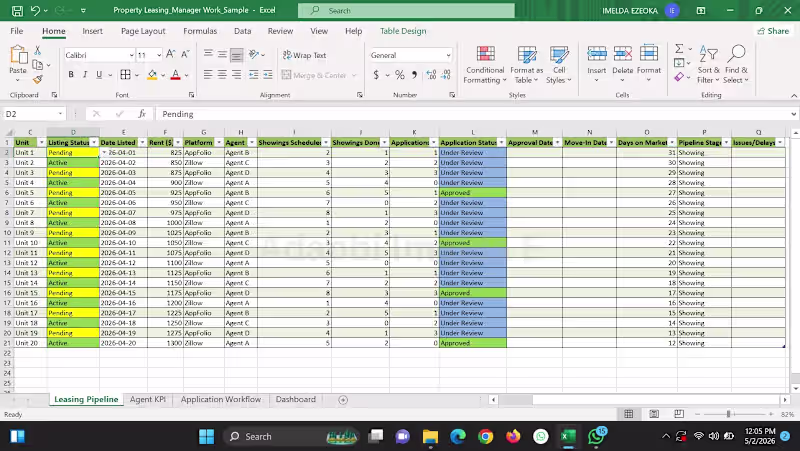The width and height of the screenshot is (800, 451).
Task: Click the Insert Function fx button
Action: [x=142, y=114]
